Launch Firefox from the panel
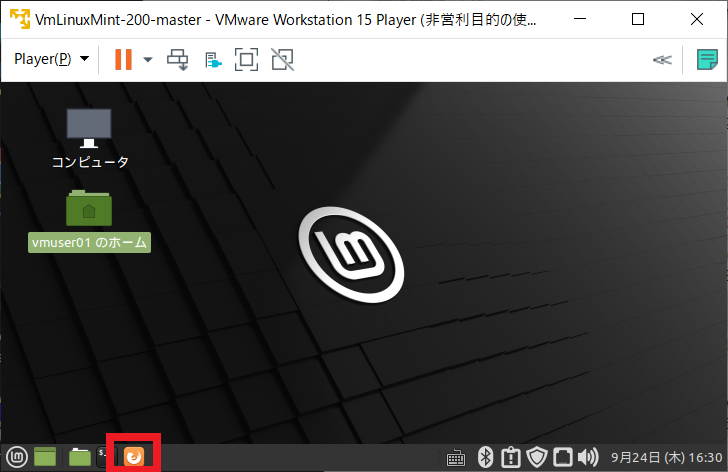 pos(134,457)
